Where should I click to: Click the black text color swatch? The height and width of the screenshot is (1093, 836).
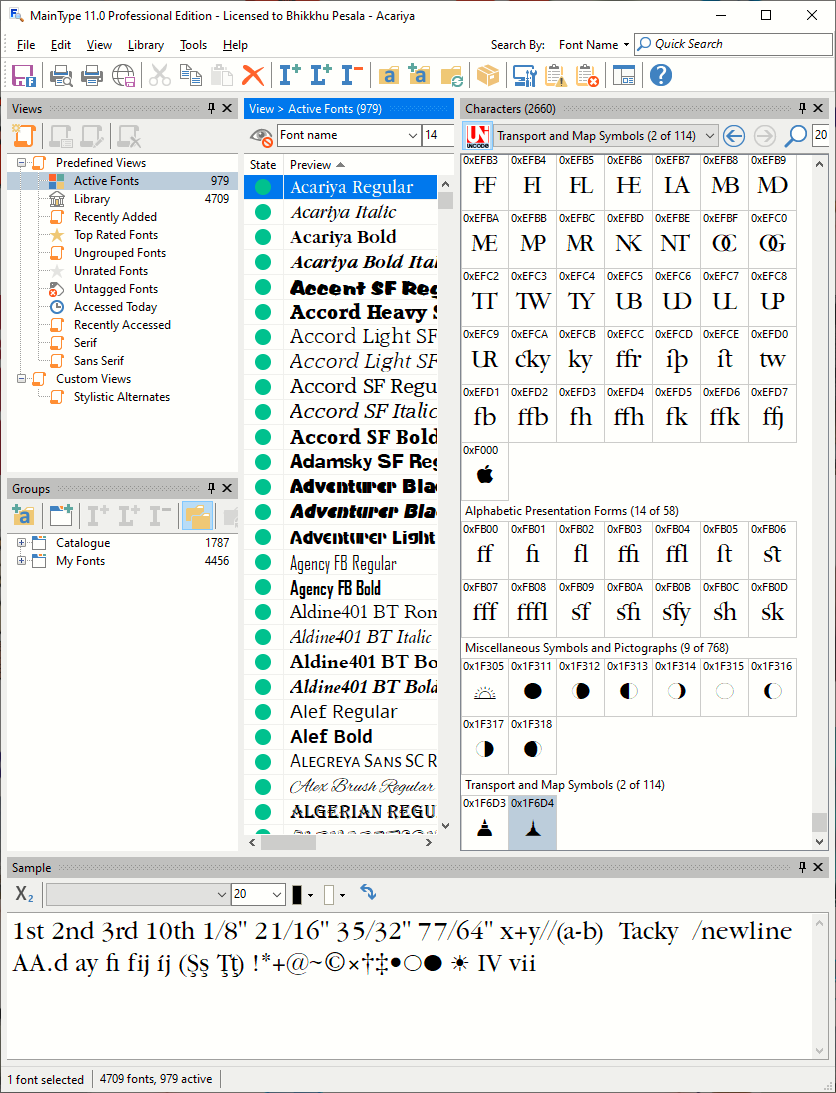point(297,894)
